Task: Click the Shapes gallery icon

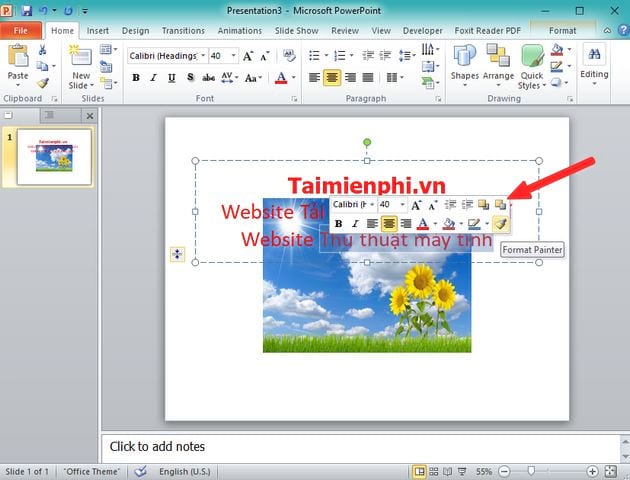Action: pyautogui.click(x=464, y=55)
